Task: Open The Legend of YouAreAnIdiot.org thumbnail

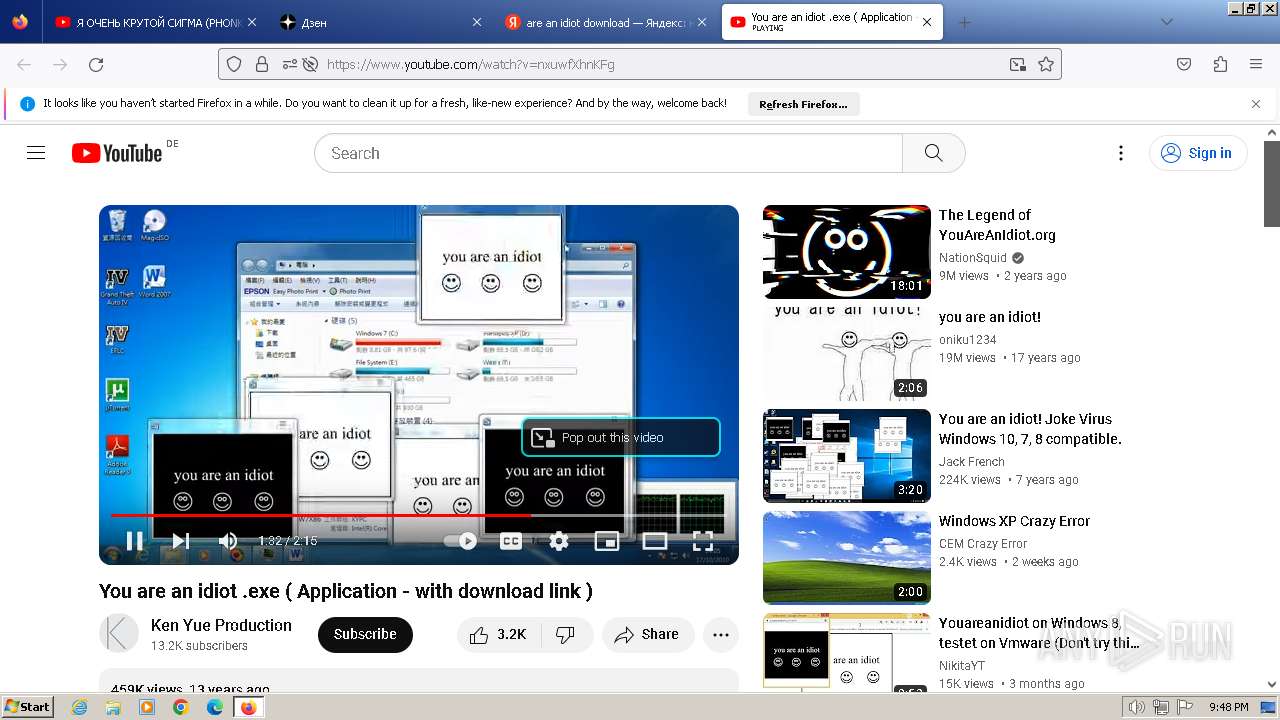Action: [x=847, y=252]
